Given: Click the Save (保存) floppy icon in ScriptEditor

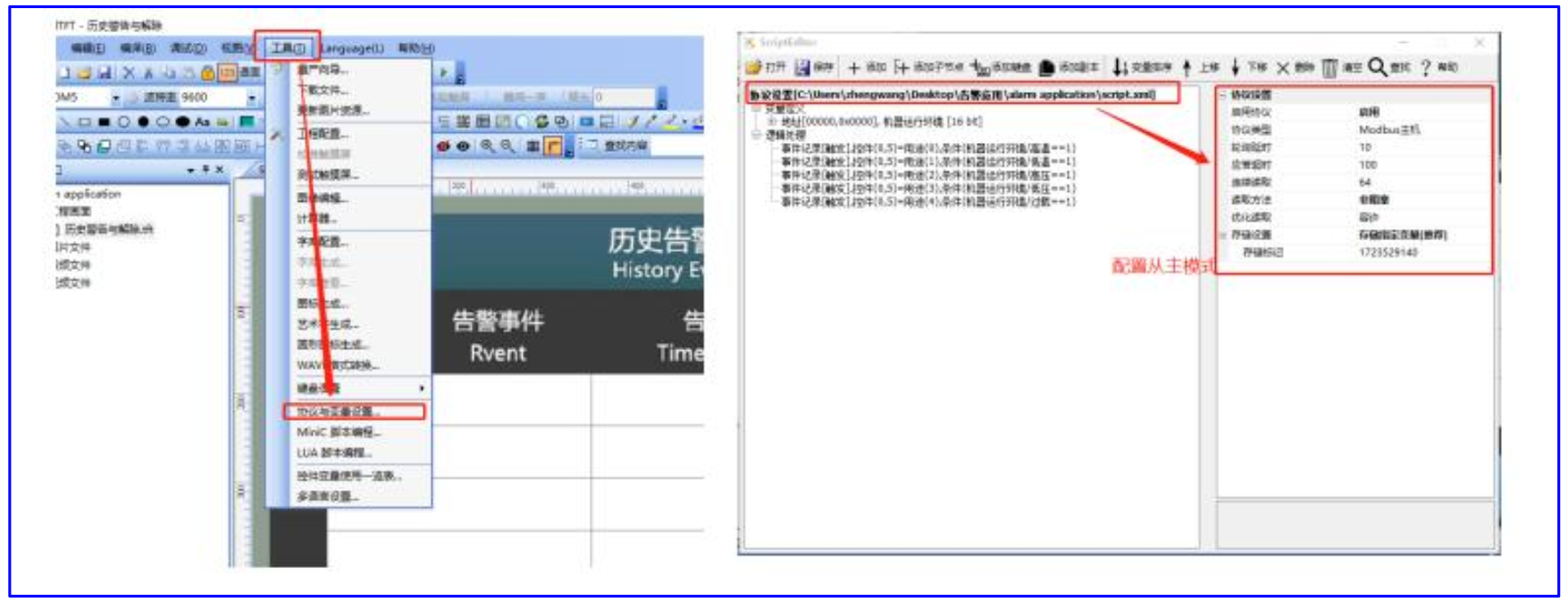Looking at the screenshot, I should [802, 67].
